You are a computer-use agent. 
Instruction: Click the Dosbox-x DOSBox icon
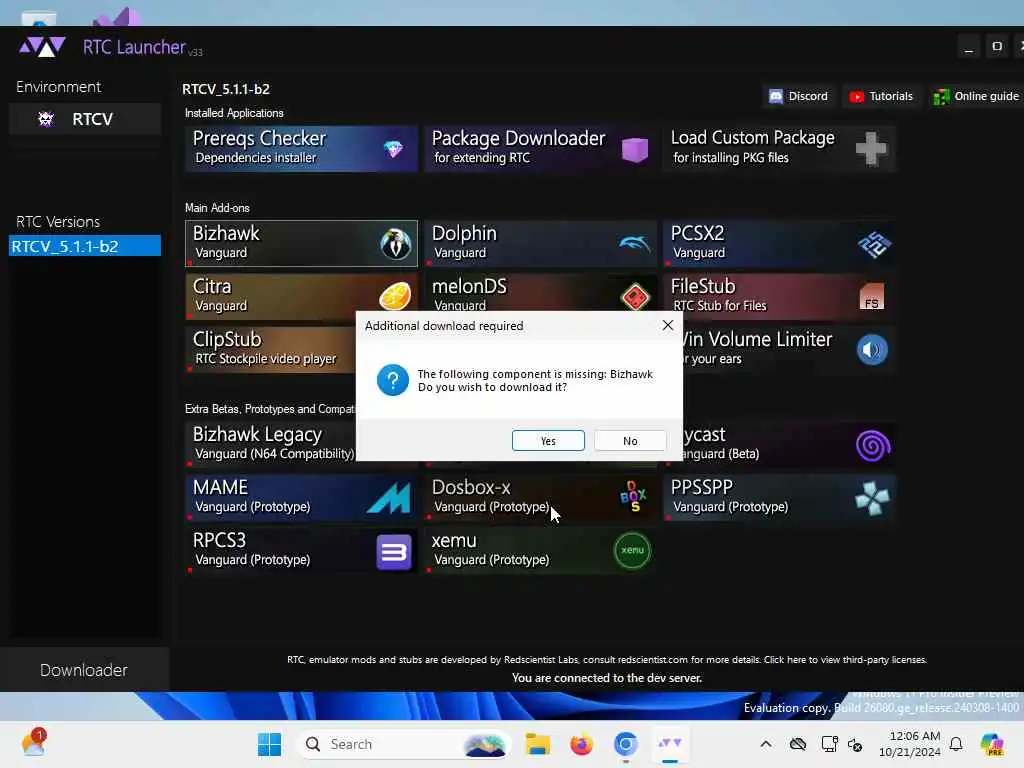[633, 496]
